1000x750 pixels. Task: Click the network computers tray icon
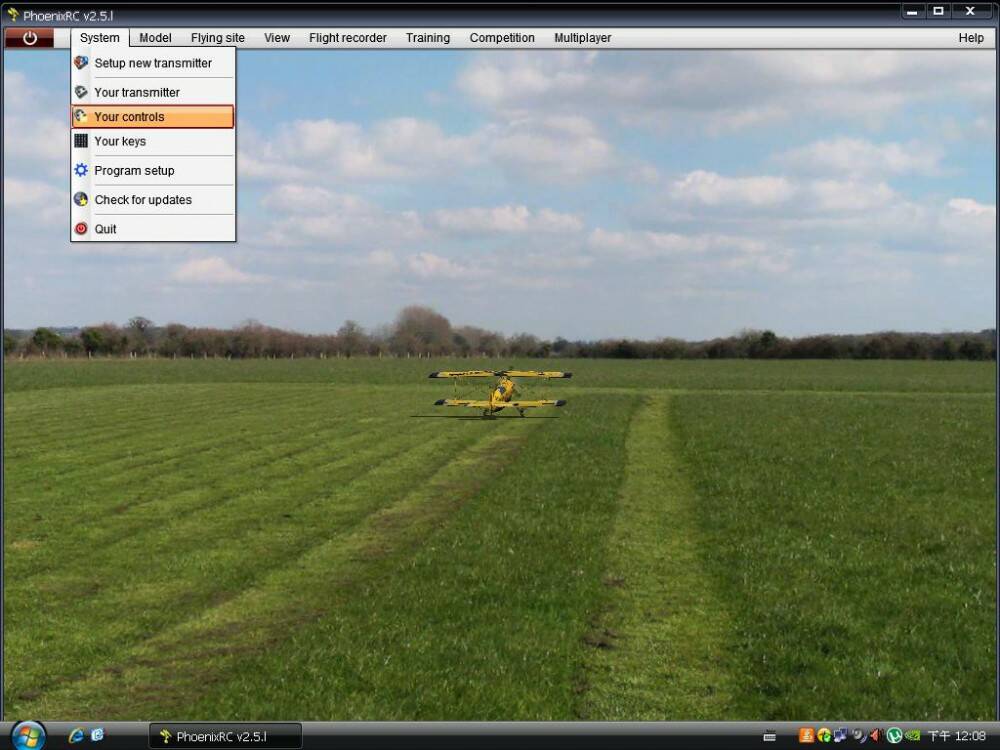pyautogui.click(x=841, y=735)
